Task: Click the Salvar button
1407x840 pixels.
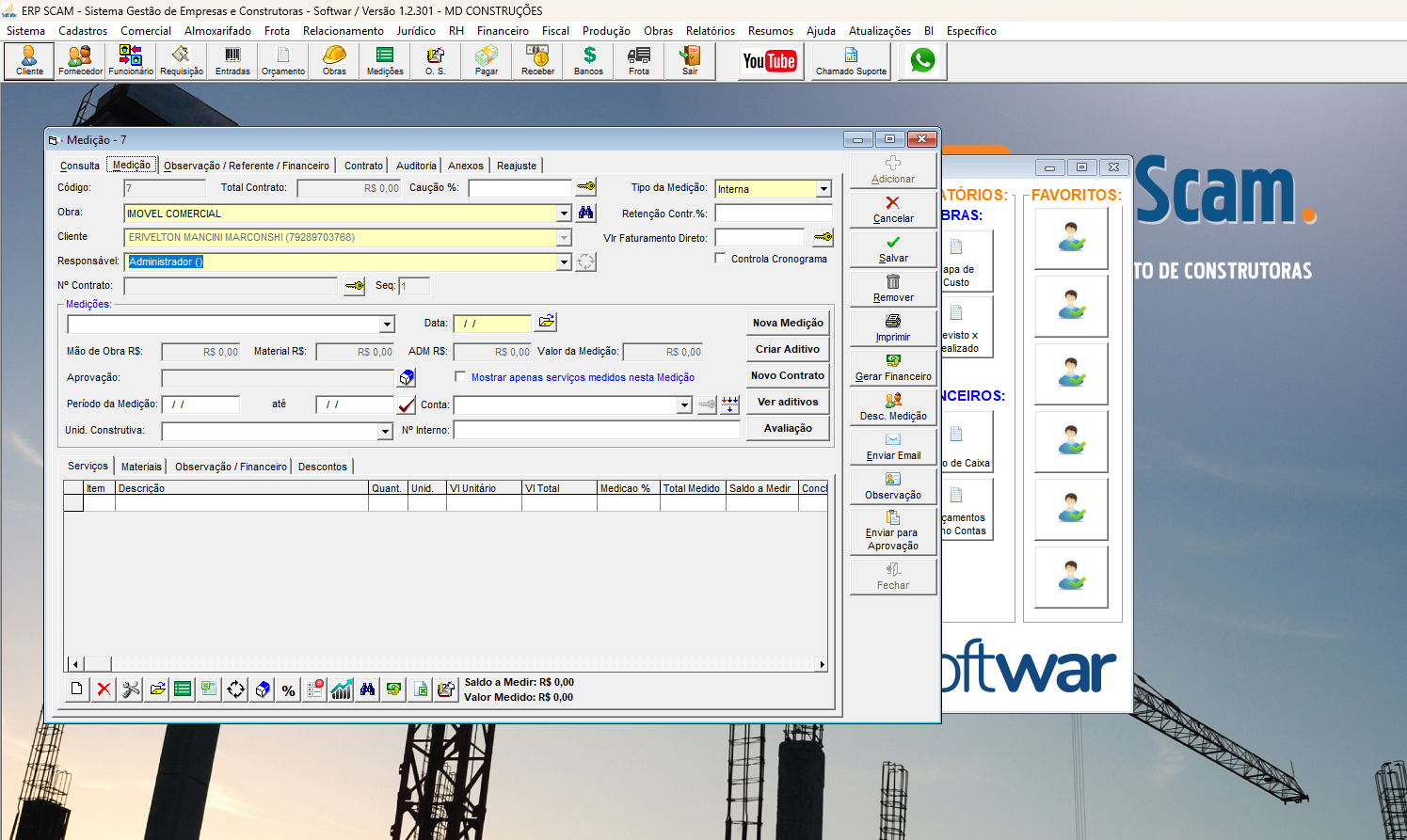Action: coord(893,249)
